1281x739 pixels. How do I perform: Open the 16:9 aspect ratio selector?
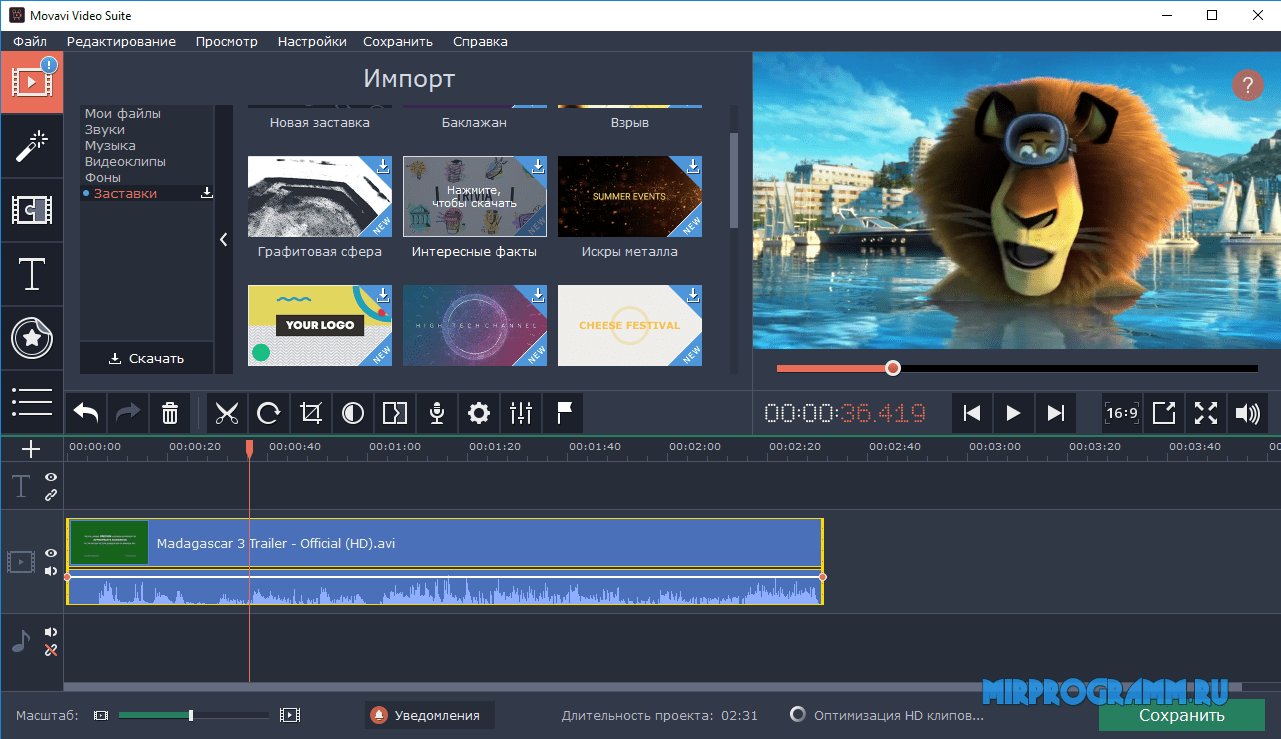(x=1122, y=413)
